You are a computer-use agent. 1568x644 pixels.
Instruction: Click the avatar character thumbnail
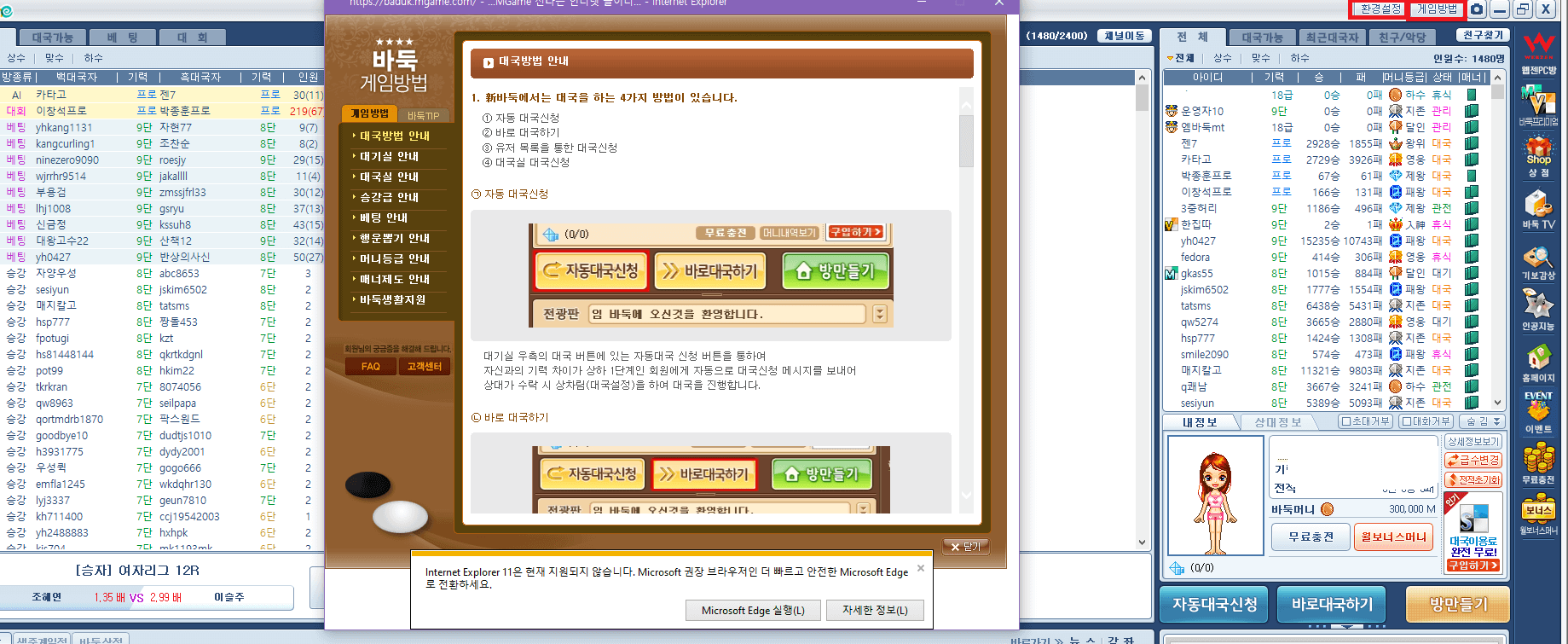click(1215, 495)
